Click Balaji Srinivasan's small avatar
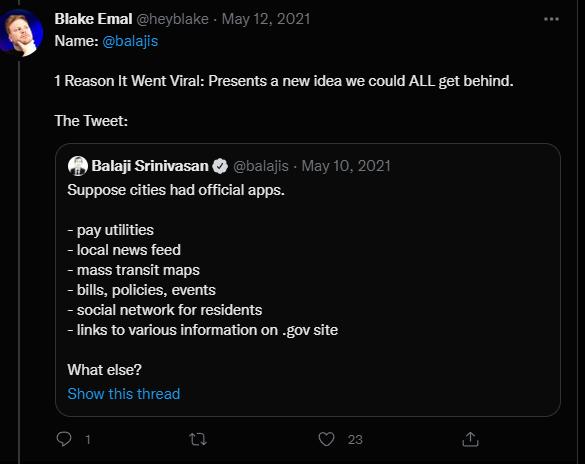The height and width of the screenshot is (464, 585). [78, 166]
